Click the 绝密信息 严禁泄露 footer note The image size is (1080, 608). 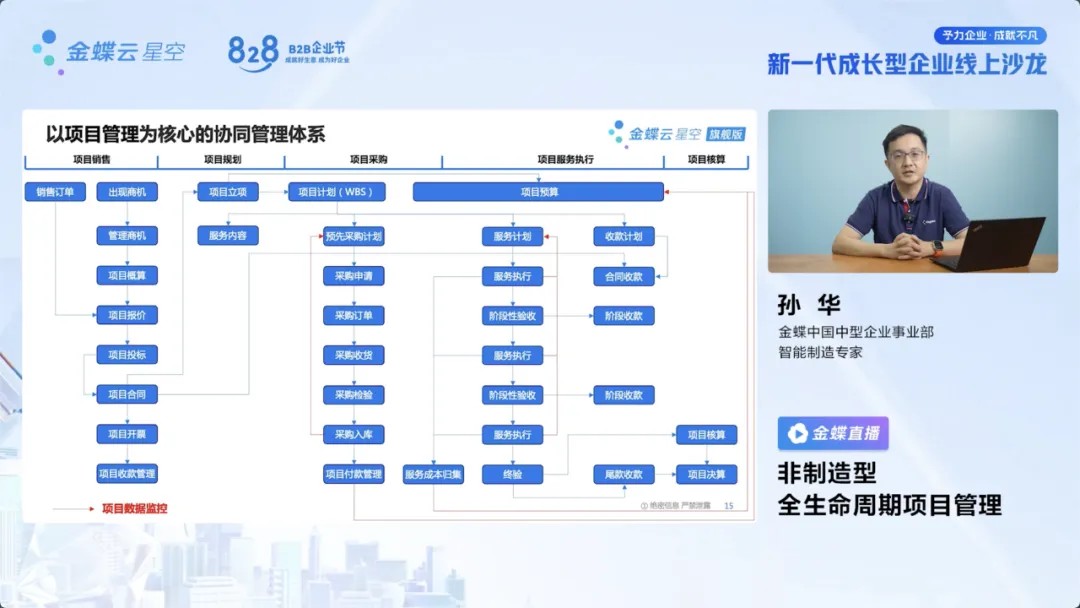tap(676, 506)
